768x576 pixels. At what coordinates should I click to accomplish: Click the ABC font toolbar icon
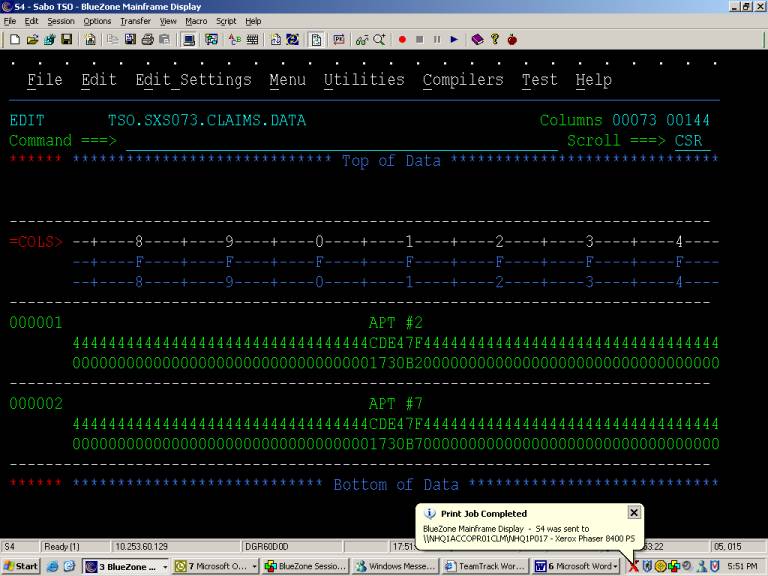(x=235, y=40)
